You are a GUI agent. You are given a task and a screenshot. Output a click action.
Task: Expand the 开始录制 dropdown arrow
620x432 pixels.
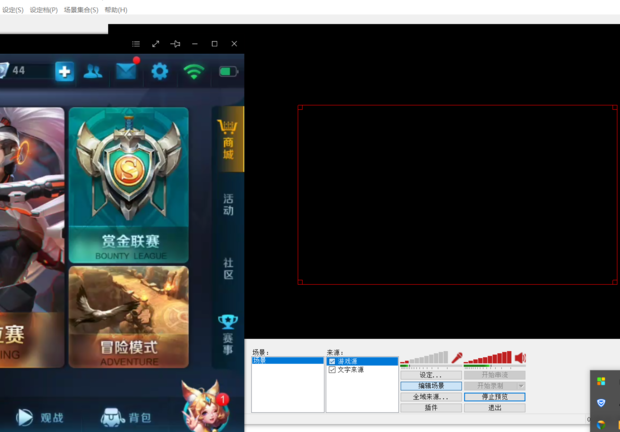[520, 386]
